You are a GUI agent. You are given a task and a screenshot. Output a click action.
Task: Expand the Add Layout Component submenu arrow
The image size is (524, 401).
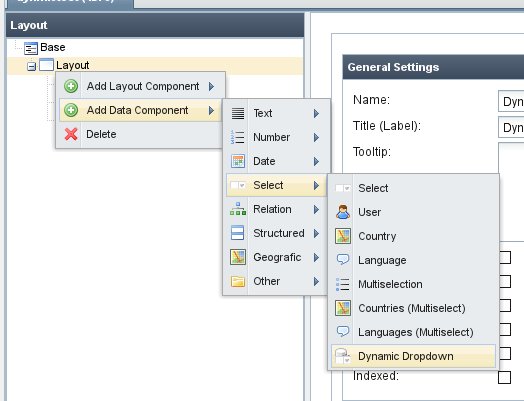click(211, 87)
